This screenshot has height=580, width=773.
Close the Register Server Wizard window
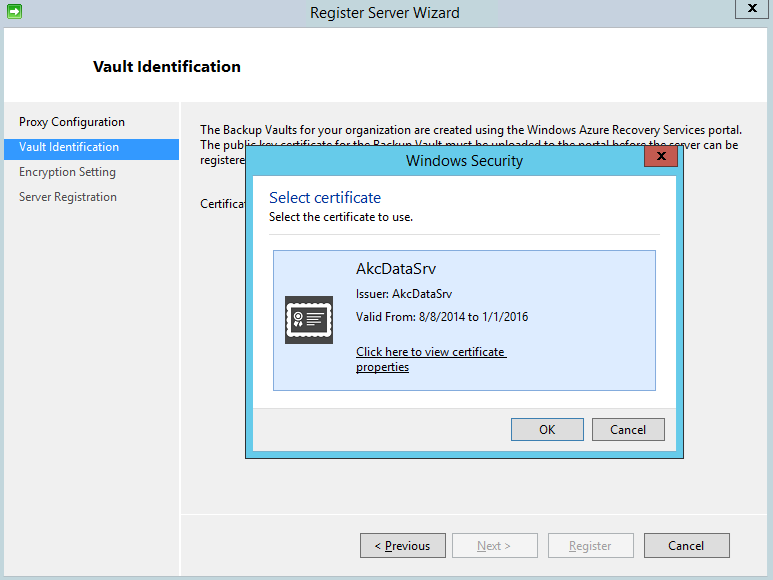[751, 9]
